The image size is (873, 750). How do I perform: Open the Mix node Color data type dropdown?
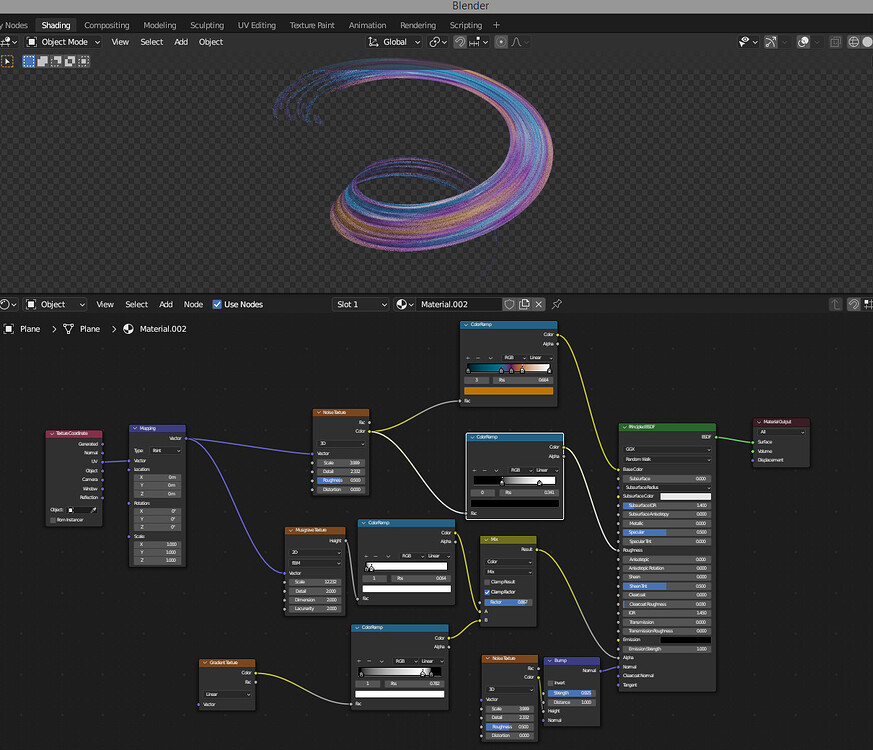pyautogui.click(x=509, y=561)
